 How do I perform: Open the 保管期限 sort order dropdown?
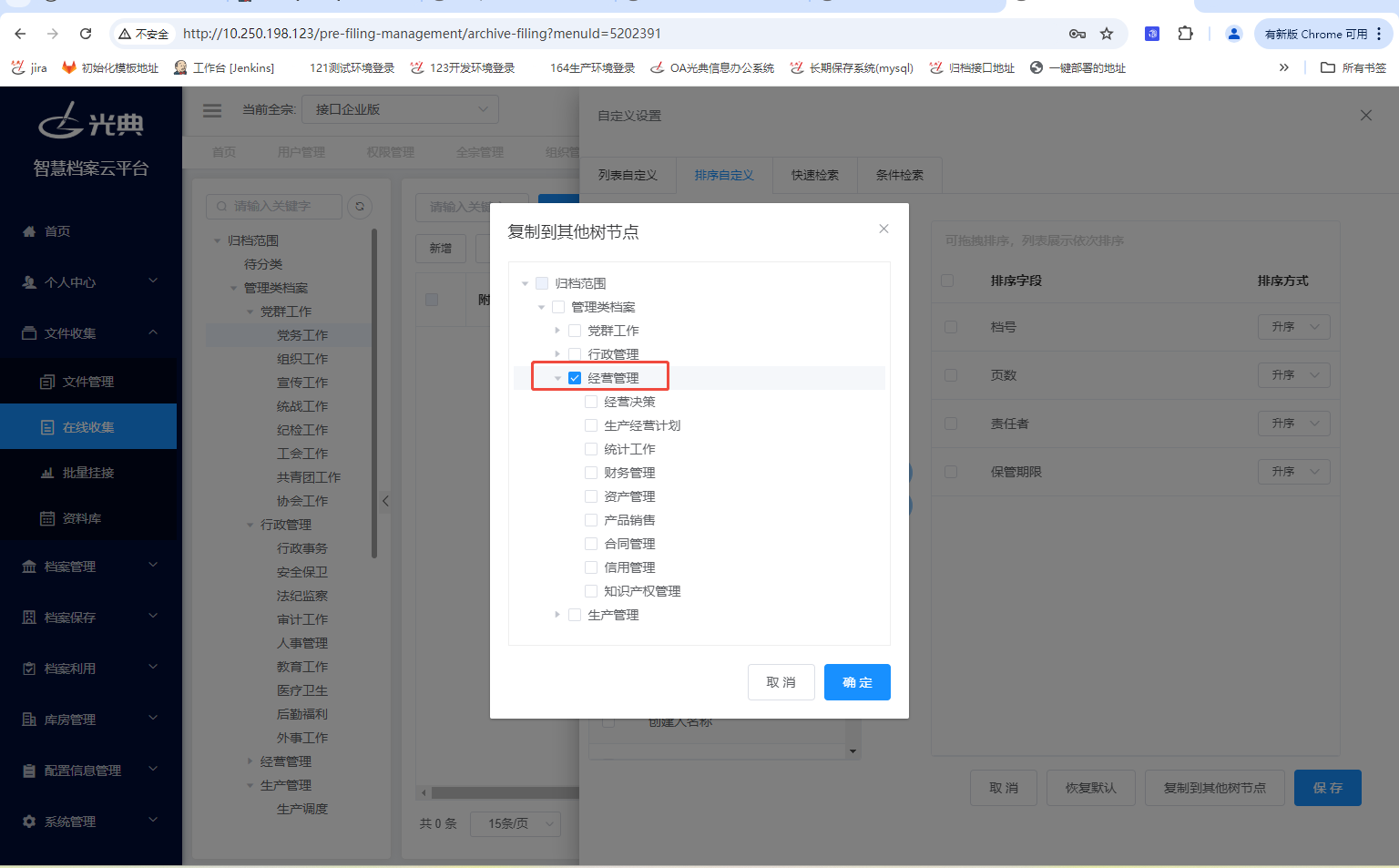(1294, 472)
